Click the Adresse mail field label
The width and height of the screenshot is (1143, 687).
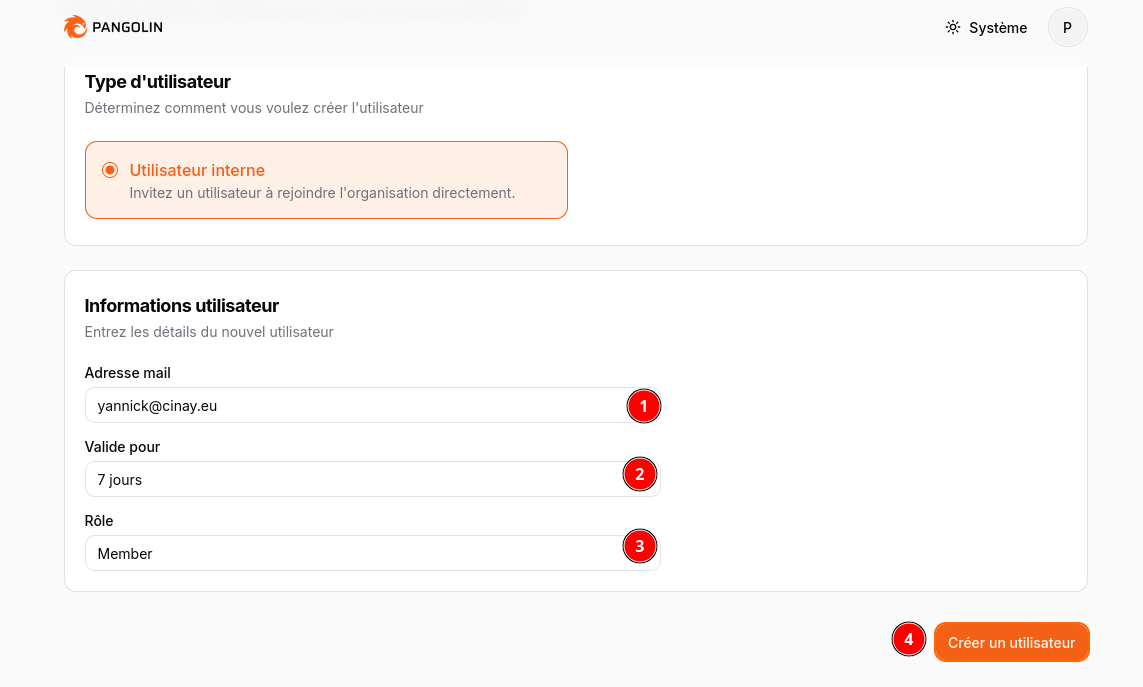pos(128,373)
